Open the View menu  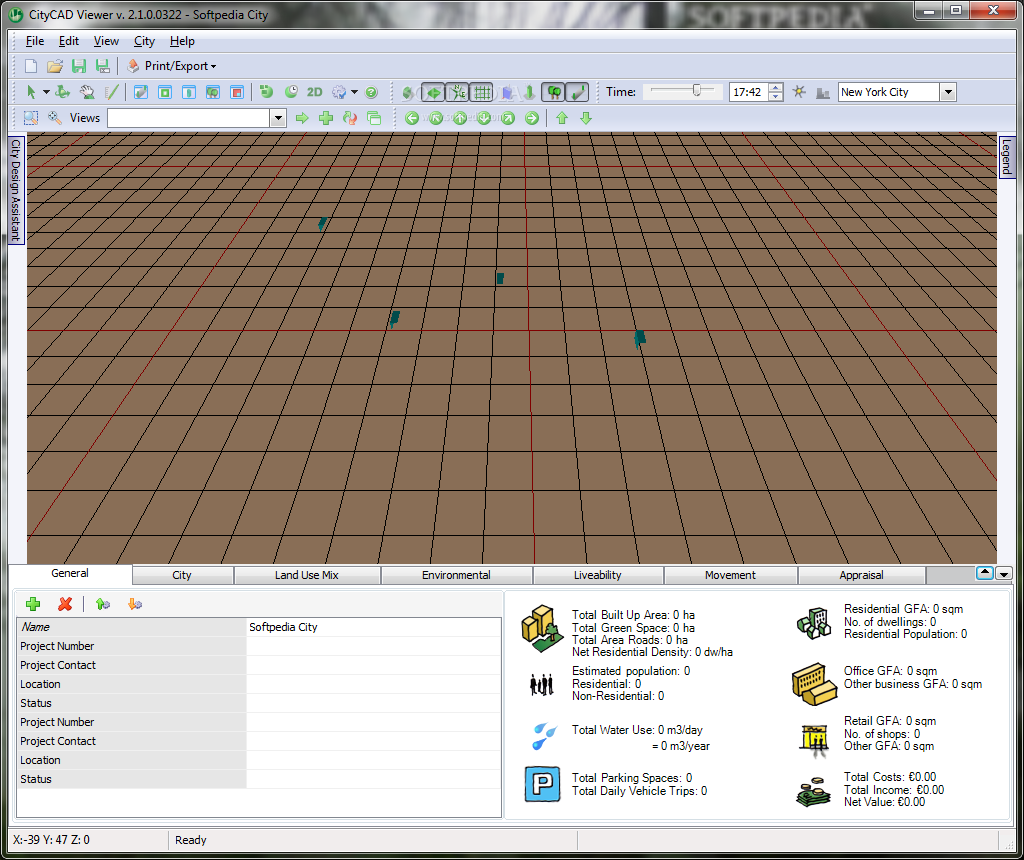click(x=106, y=41)
